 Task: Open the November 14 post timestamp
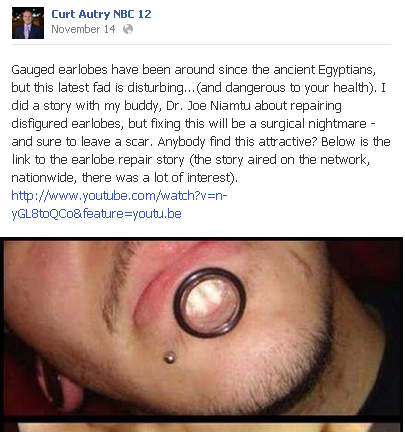[x=83, y=29]
